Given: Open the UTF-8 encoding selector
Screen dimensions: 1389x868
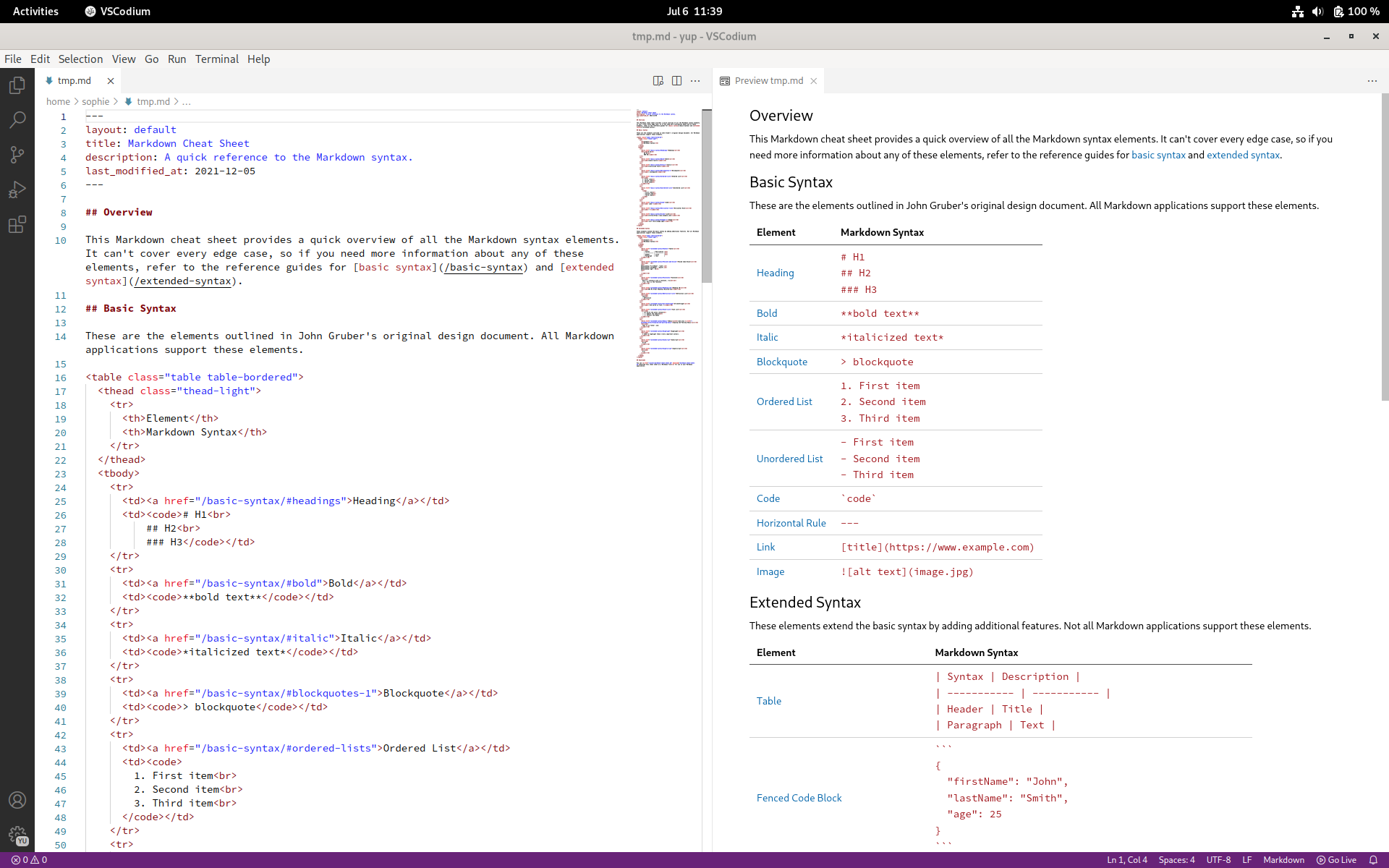Looking at the screenshot, I should click(x=1218, y=860).
